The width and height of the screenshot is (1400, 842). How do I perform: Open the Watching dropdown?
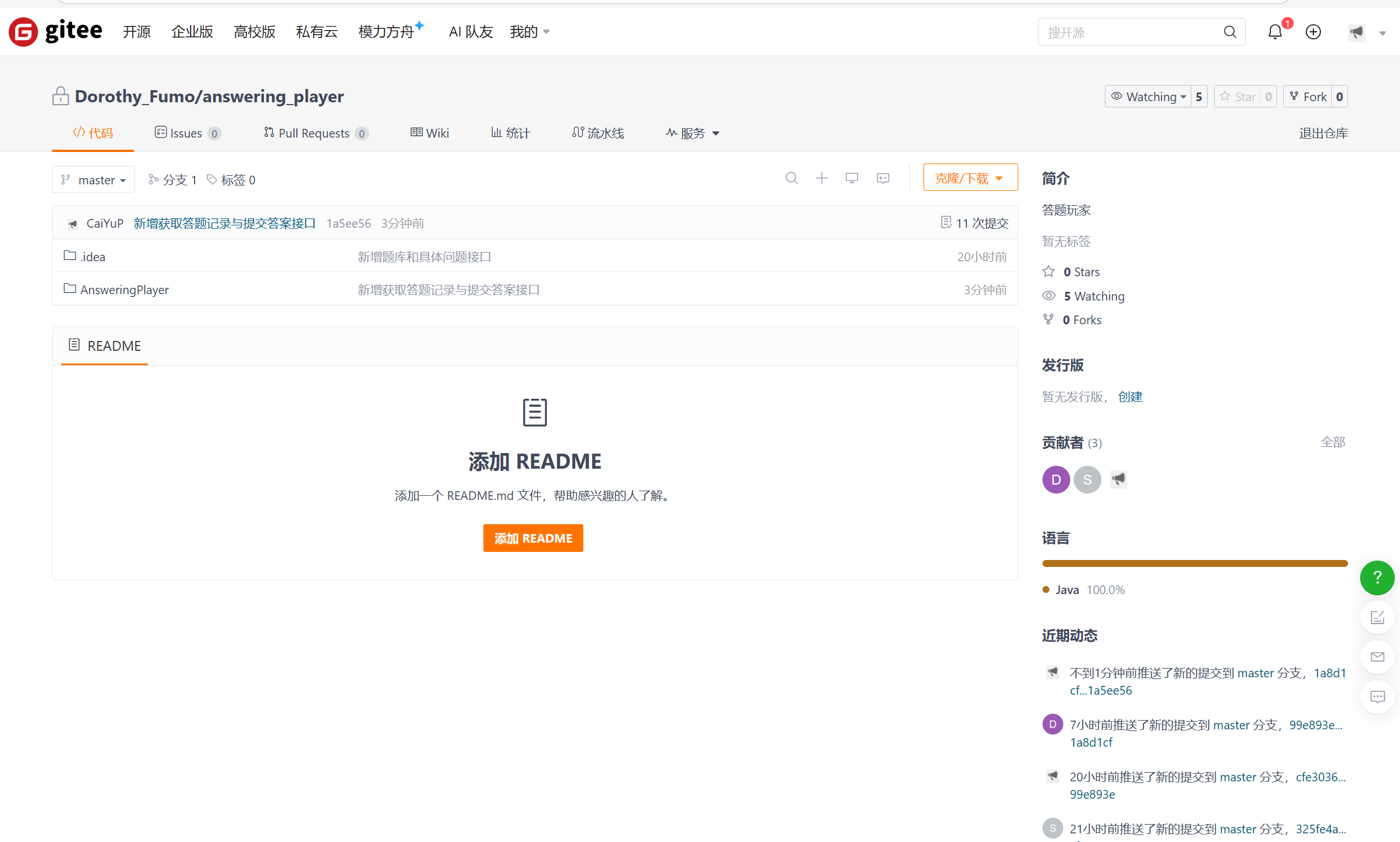point(1149,97)
